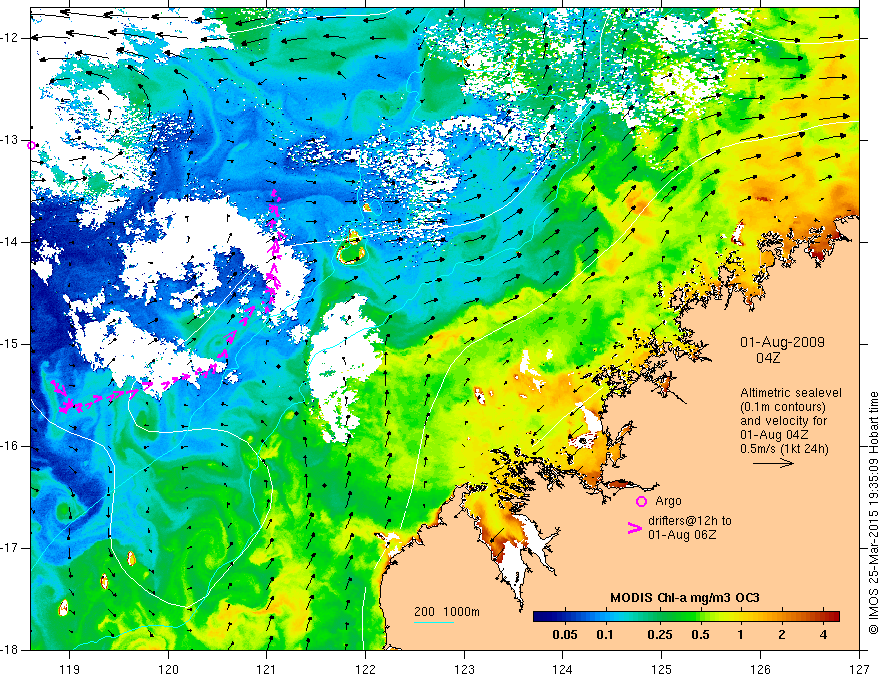Click the cyan 200m isobath legend line

pyautogui.click(x=434, y=622)
